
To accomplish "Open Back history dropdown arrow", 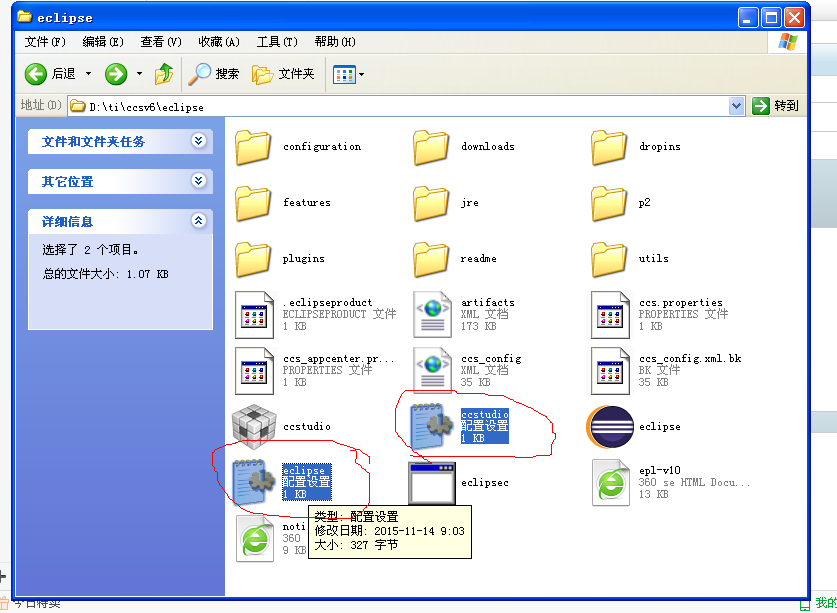I will point(89,74).
